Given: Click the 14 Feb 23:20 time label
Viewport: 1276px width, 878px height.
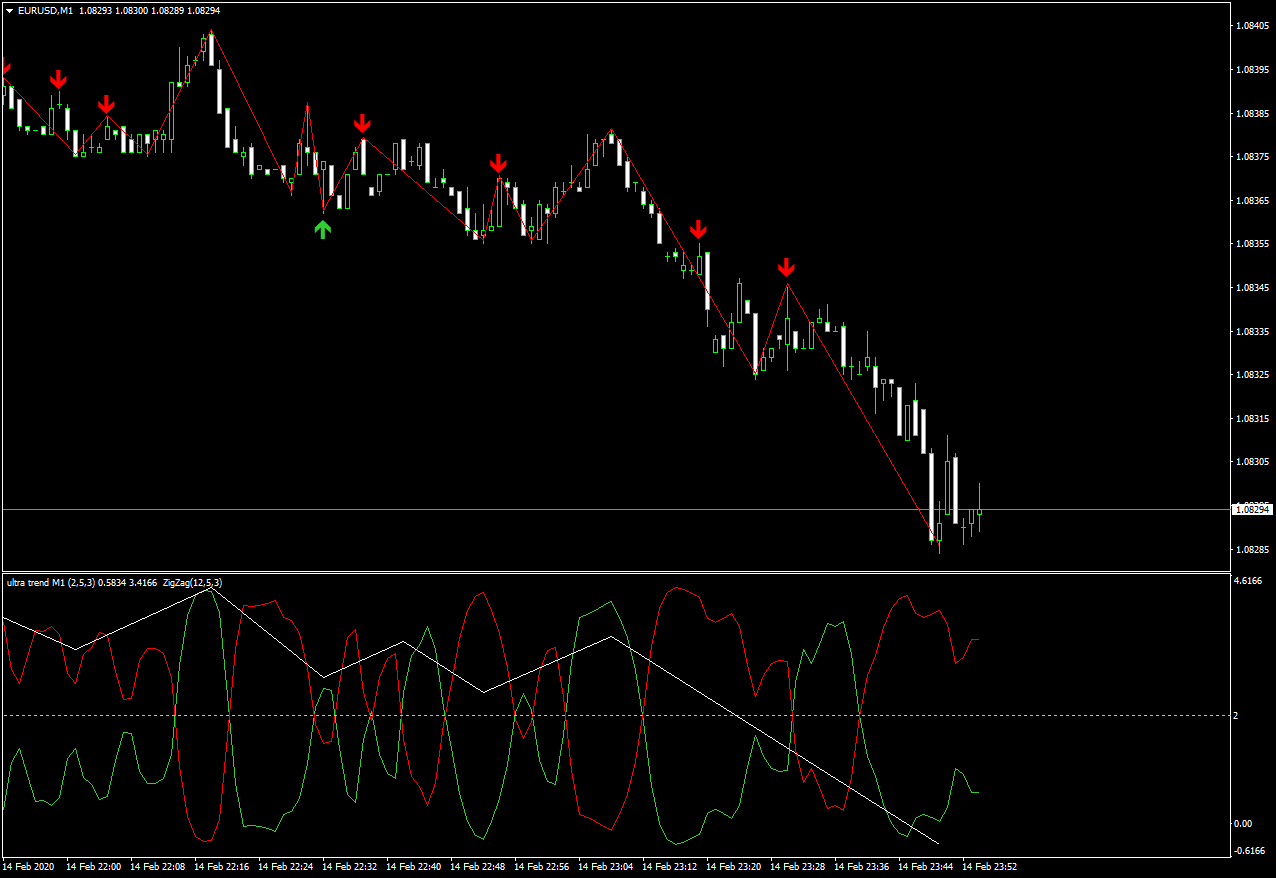Looking at the screenshot, I should pos(733,867).
